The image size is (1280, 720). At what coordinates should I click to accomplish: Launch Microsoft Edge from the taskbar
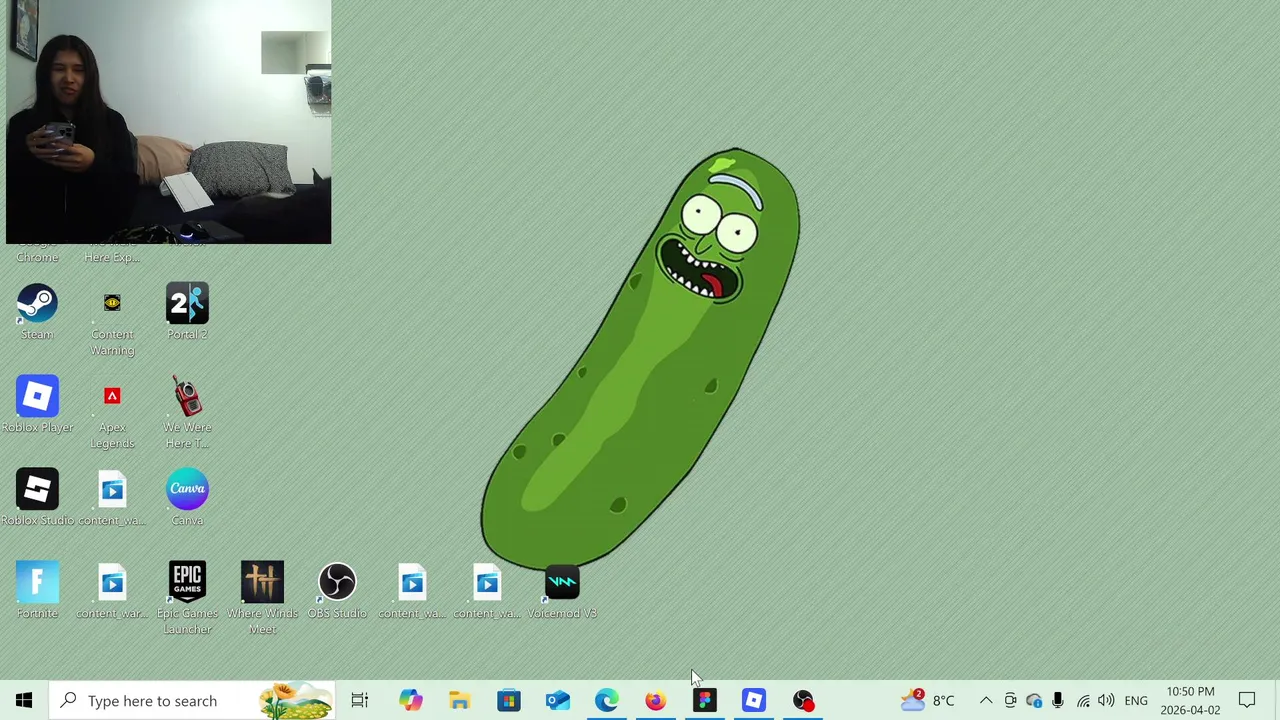point(607,701)
